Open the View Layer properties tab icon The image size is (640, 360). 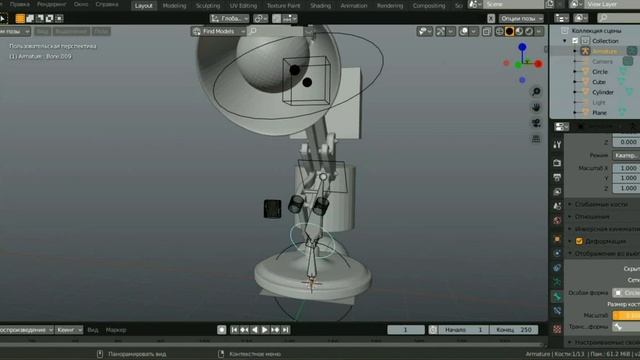point(557,191)
